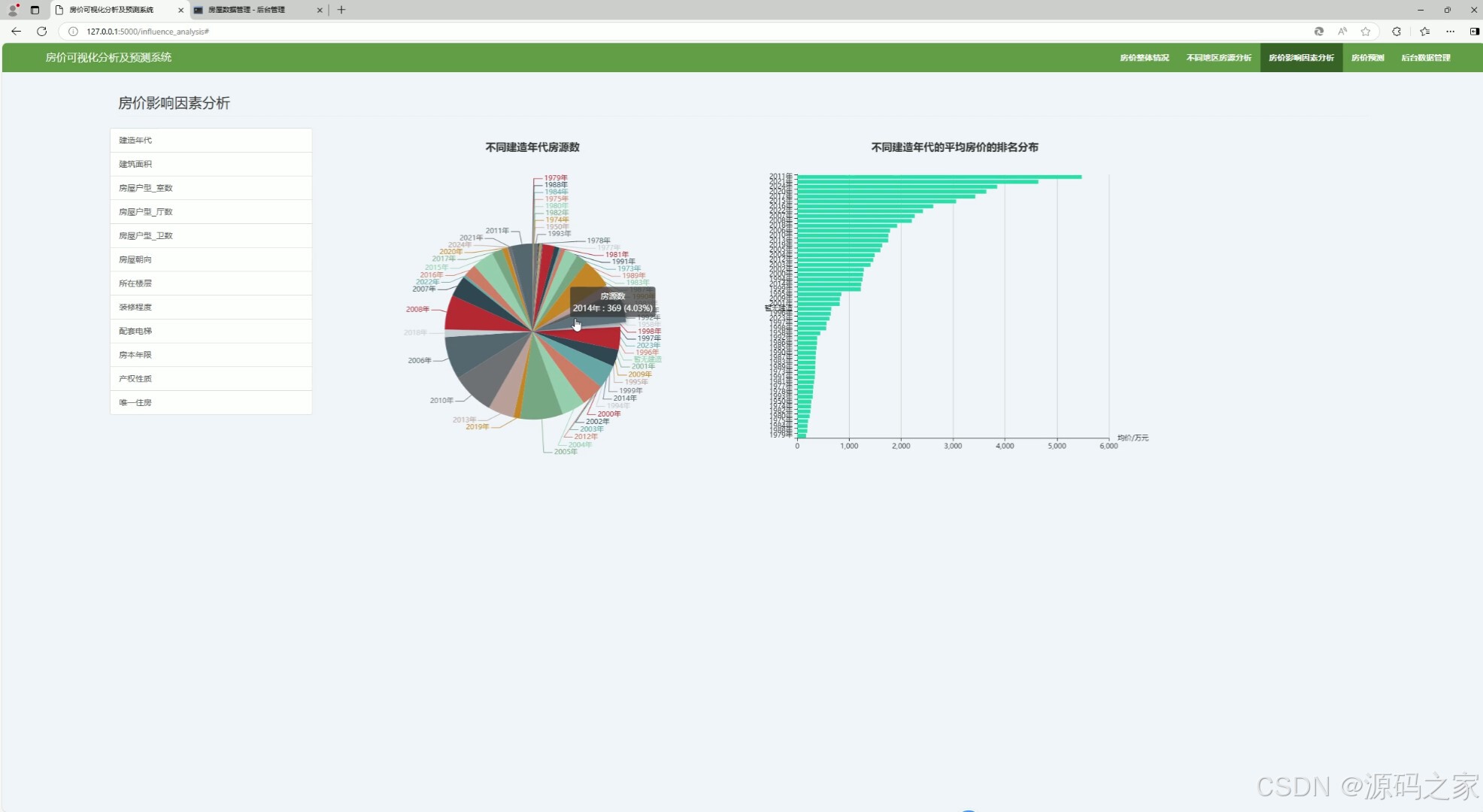The width and height of the screenshot is (1483, 812).
Task: Open 房价预测 navigation item
Action: [x=1367, y=58]
